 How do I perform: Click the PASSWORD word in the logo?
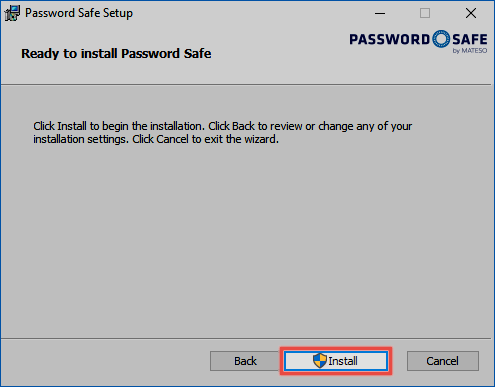[x=389, y=39]
